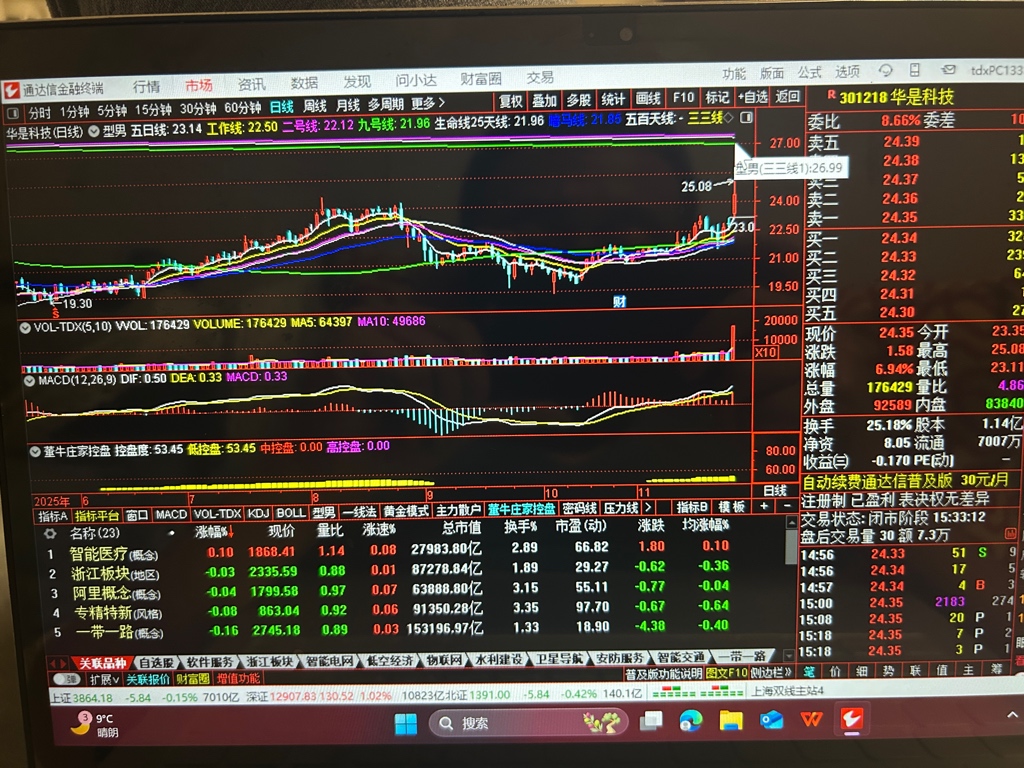The height and width of the screenshot is (768, 1024).
Task: Toggle the X10 volume scale button
Action: (766, 353)
